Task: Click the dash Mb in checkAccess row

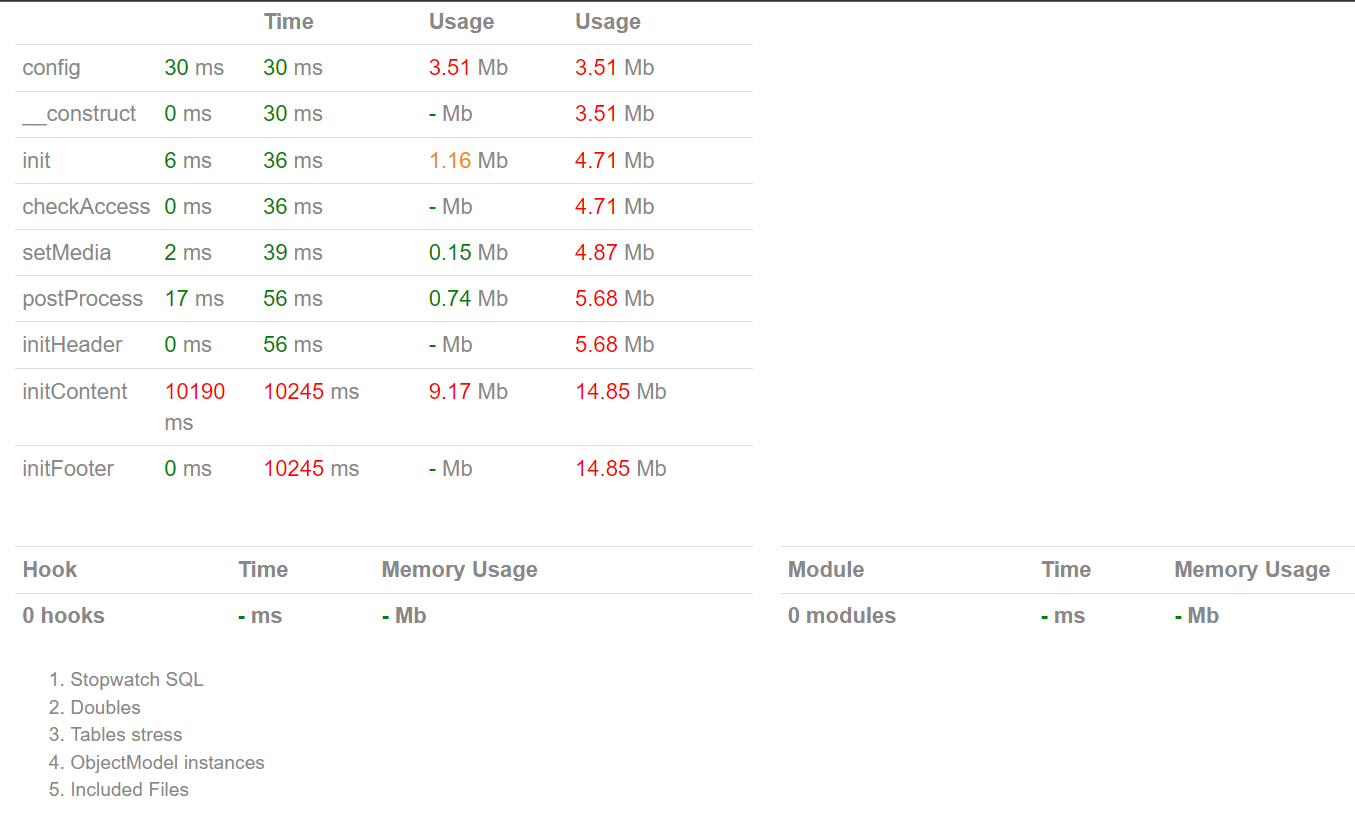Action: tap(451, 206)
